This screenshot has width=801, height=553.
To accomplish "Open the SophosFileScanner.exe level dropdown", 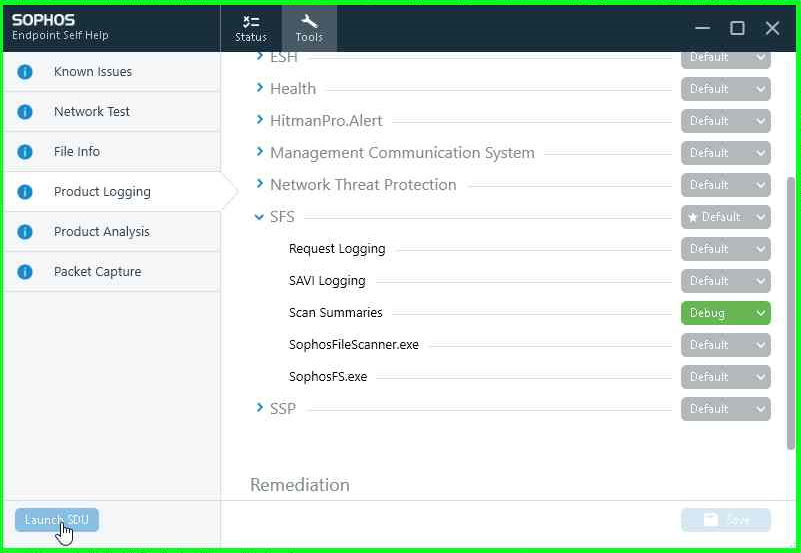I will point(725,345).
